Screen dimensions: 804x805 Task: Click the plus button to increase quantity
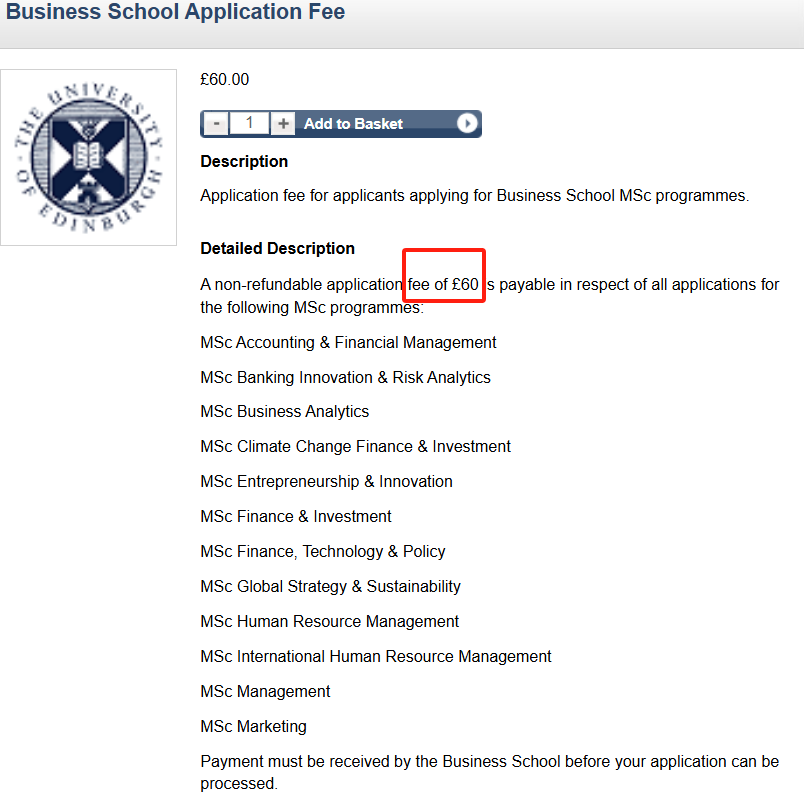click(x=284, y=124)
